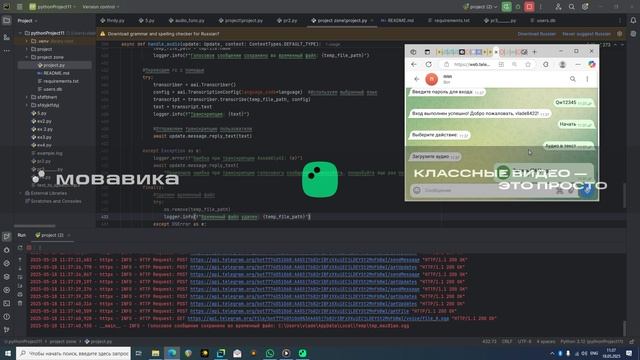This screenshot has height=360, width=640.
Task: Toggle soft-wrap in the Run console
Action: coord(20,277)
